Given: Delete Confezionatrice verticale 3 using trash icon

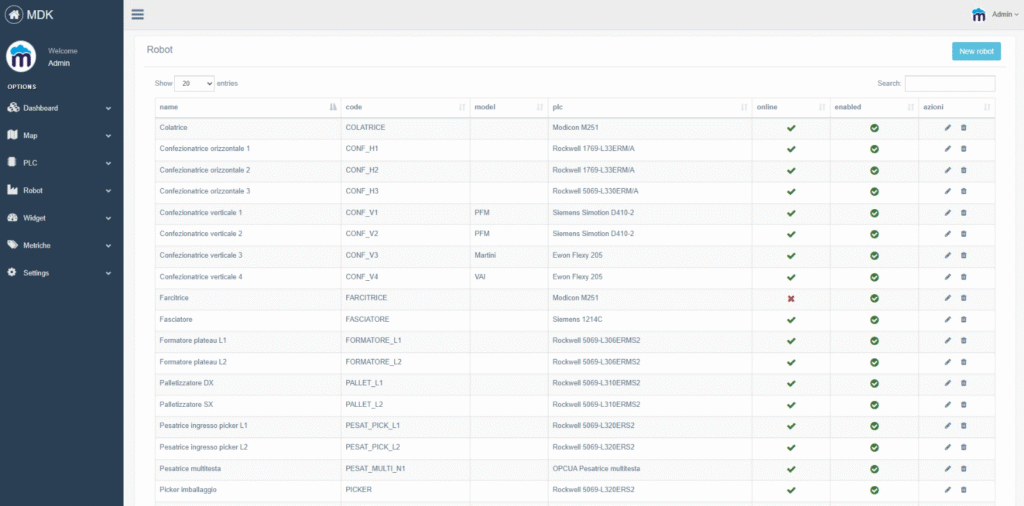Looking at the screenshot, I should click(x=964, y=256).
